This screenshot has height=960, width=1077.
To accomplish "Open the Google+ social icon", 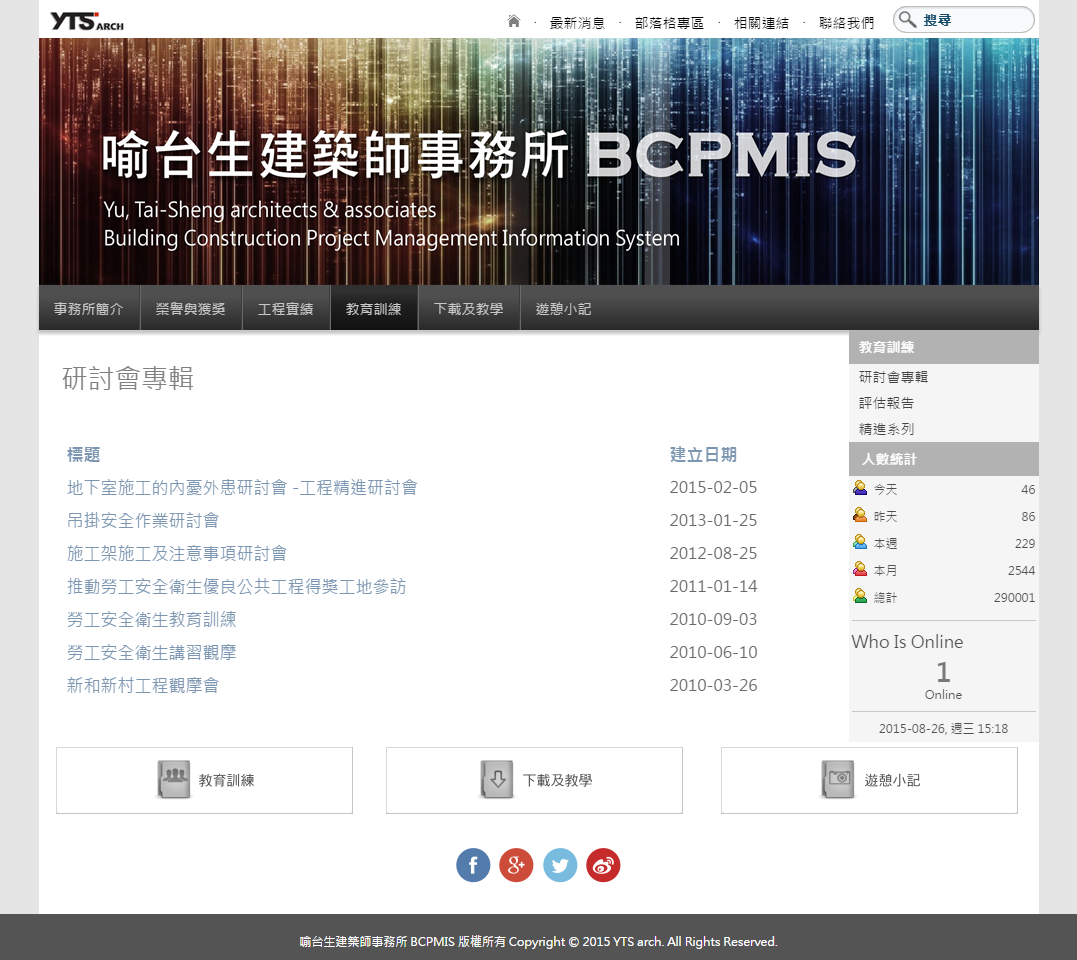I will coord(516,865).
